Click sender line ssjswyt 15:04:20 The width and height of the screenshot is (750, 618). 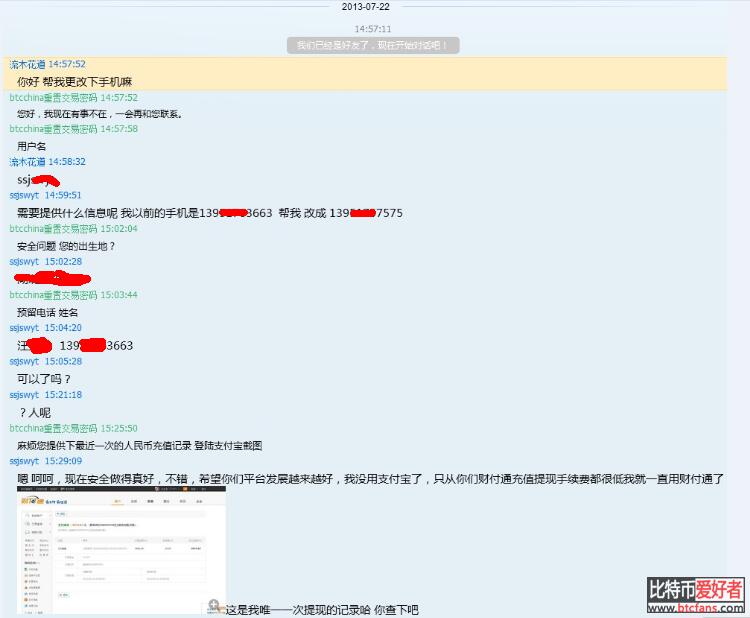[45, 328]
